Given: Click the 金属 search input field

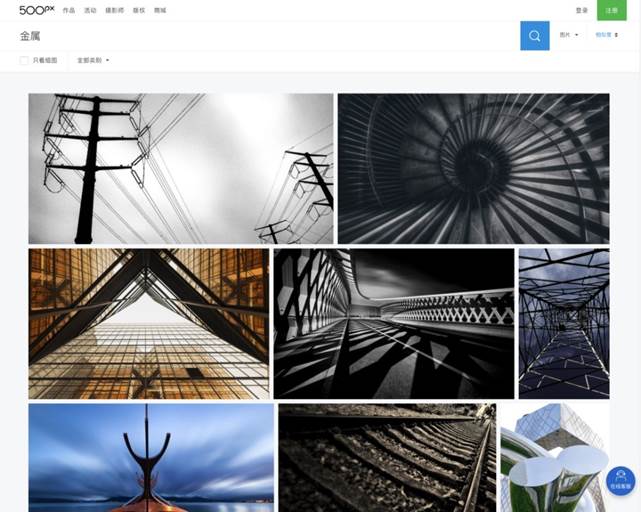Looking at the screenshot, I should [x=260, y=36].
